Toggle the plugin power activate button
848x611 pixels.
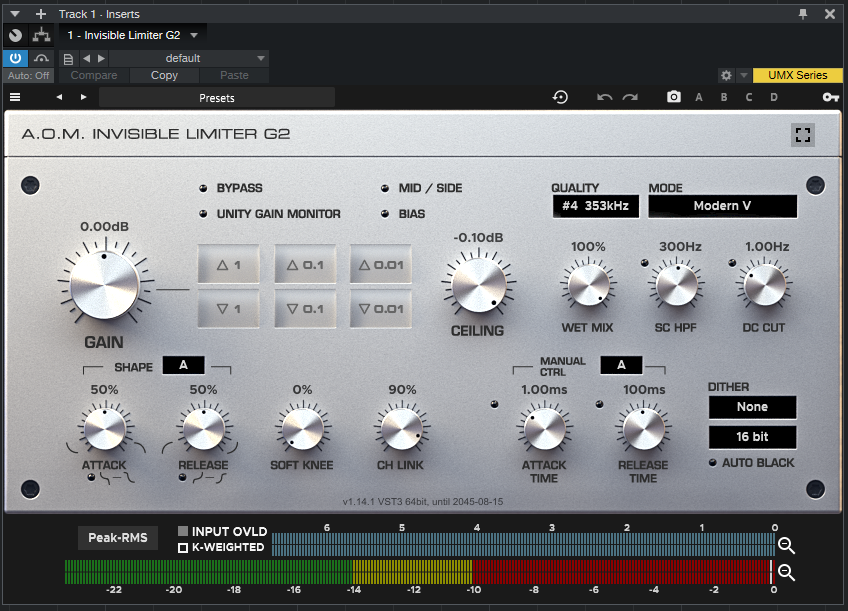15,58
